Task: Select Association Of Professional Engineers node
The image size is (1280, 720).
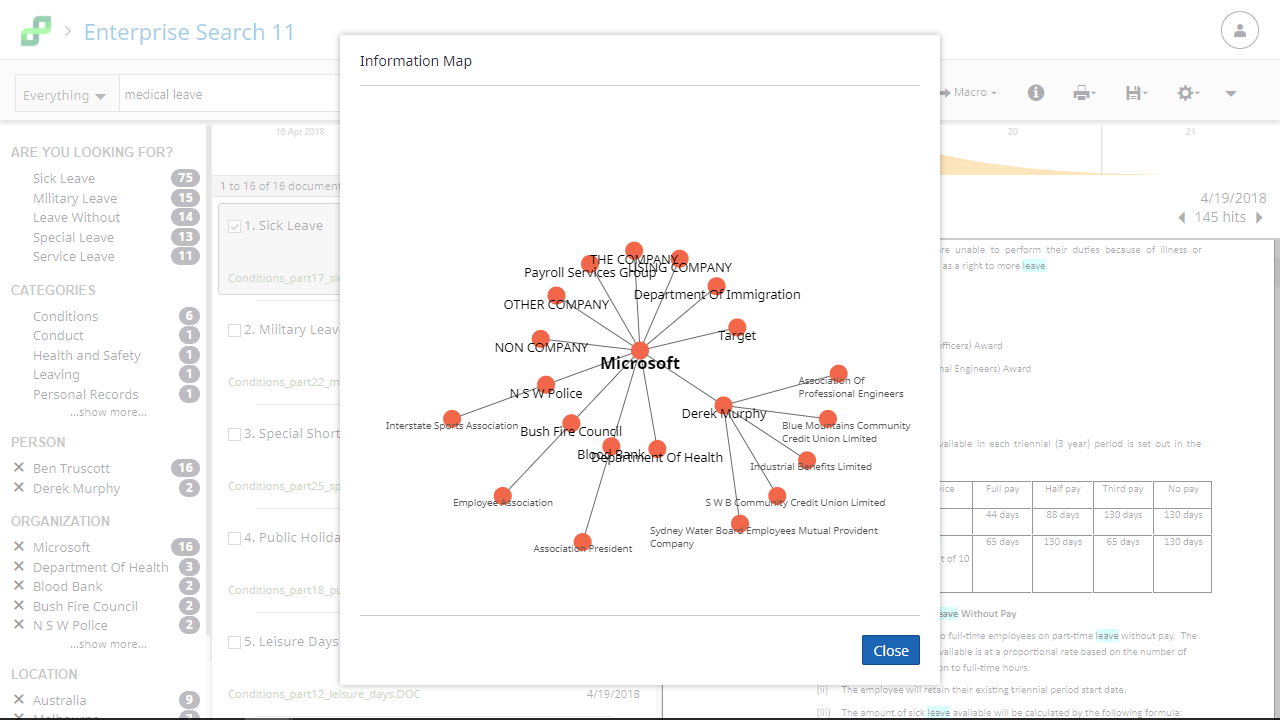Action: [839, 374]
